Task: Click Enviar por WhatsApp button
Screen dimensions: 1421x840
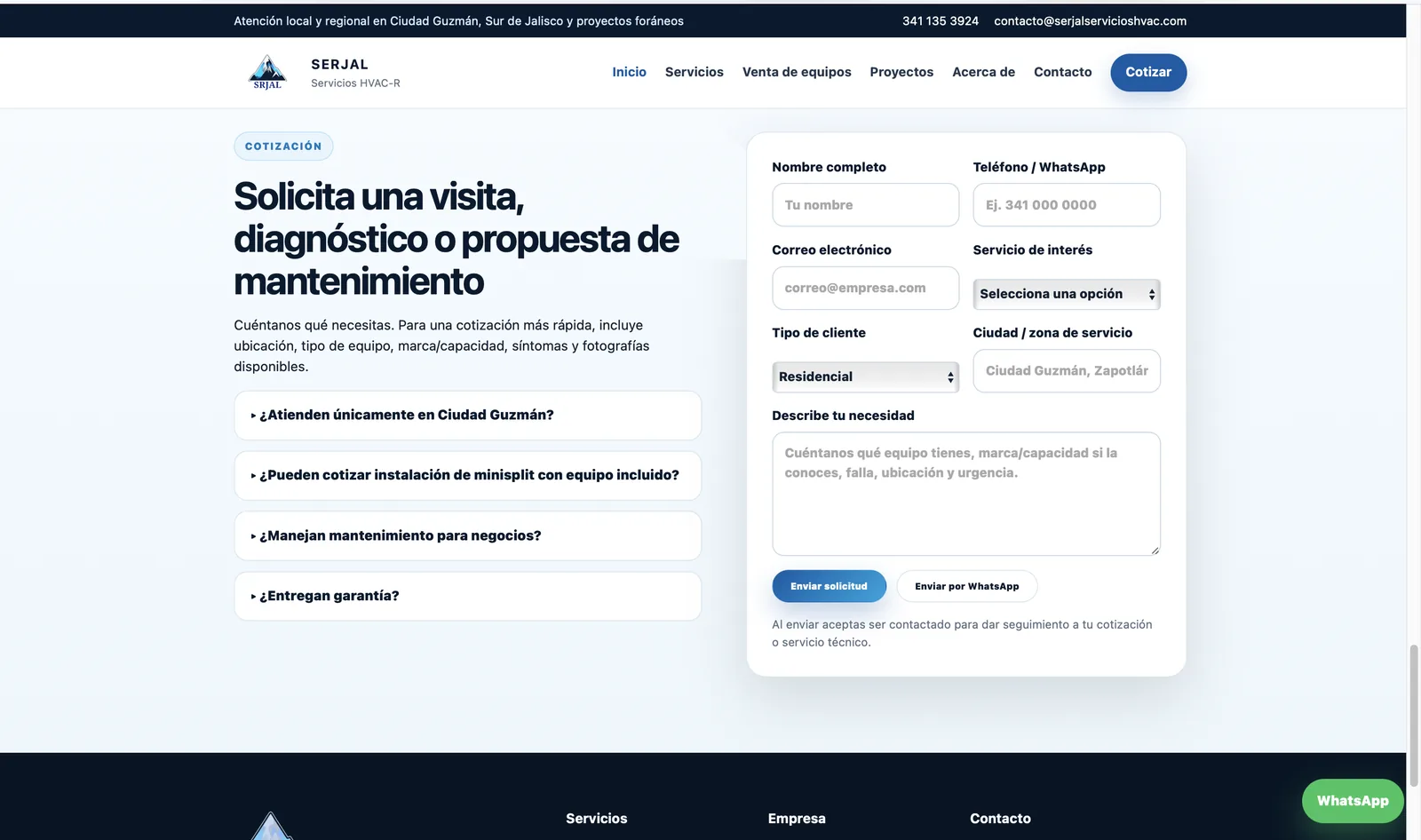Action: coord(967,586)
